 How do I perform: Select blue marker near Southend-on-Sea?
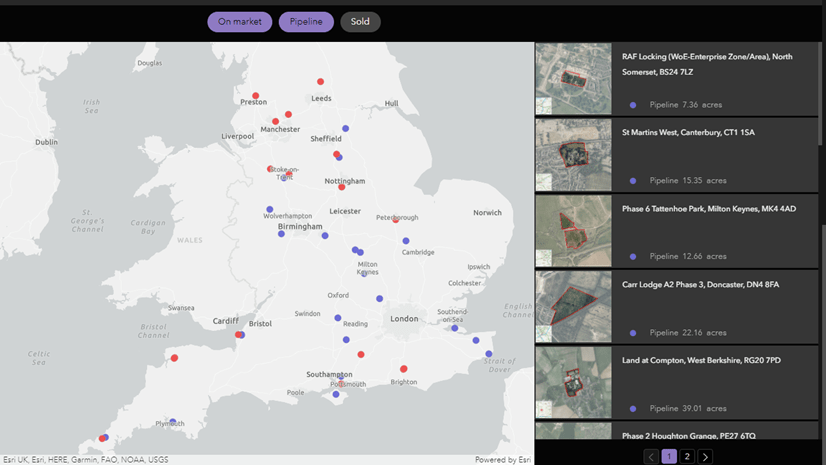tap(455, 328)
